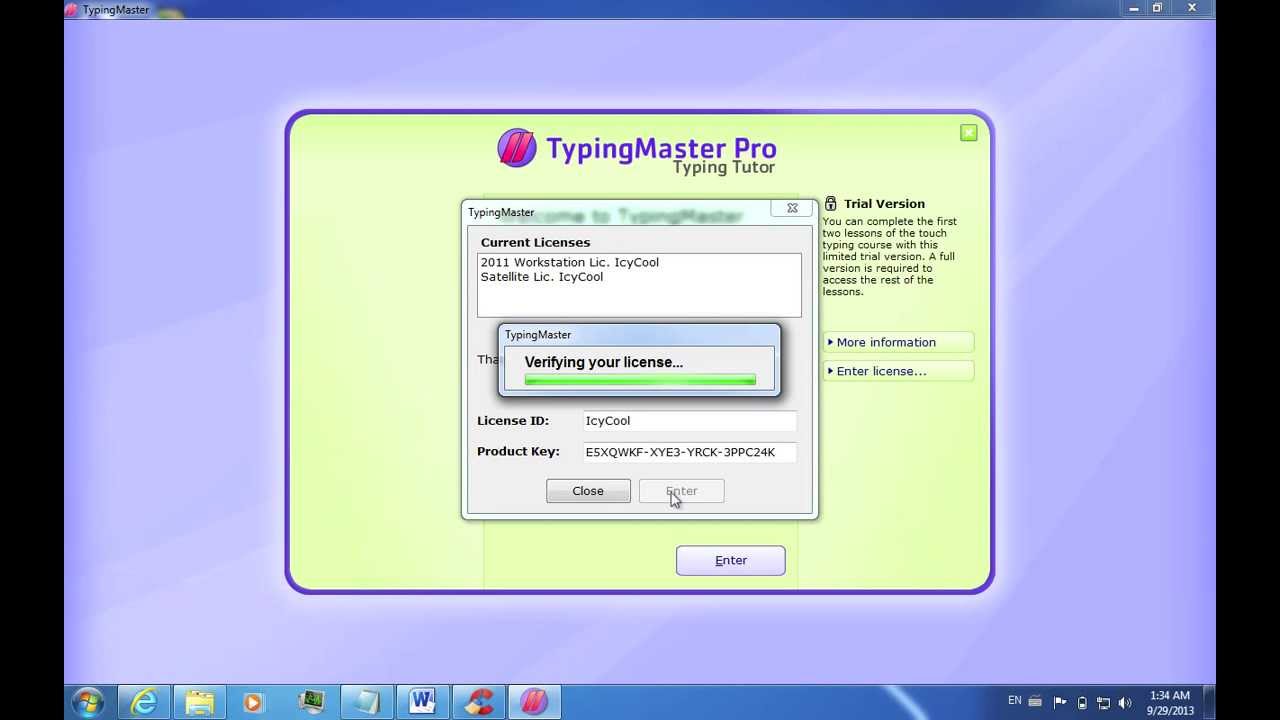This screenshot has height=720, width=1280.
Task: Select the Satellite Lic. IcyCool entry
Action: click(541, 277)
